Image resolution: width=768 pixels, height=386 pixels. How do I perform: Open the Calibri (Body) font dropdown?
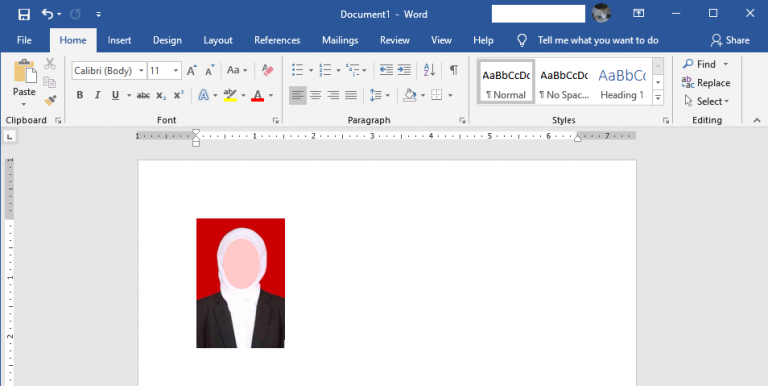coord(141,71)
